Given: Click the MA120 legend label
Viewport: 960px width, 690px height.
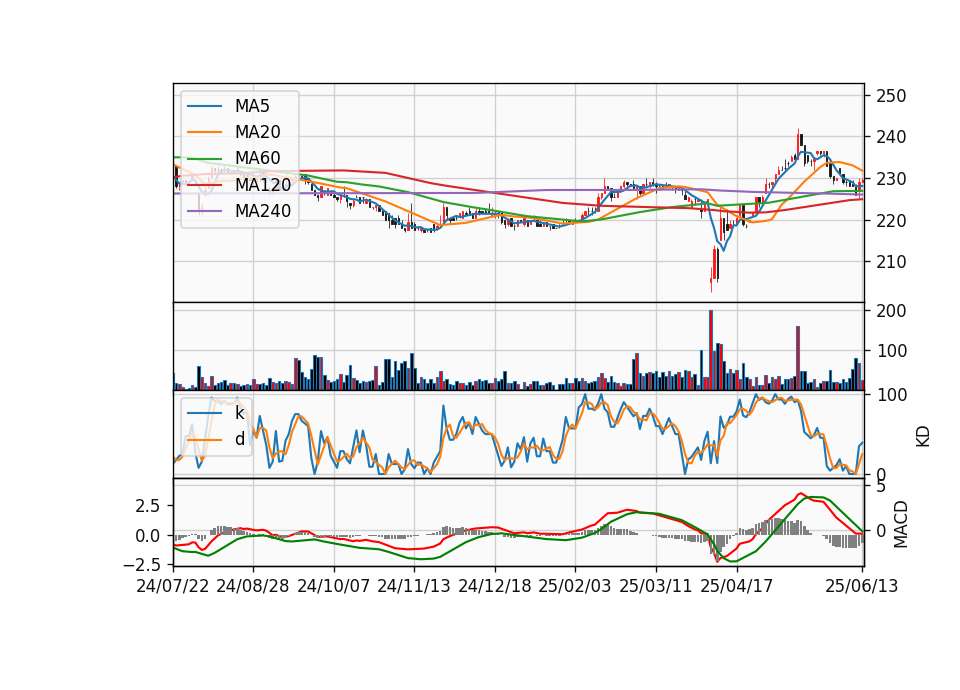Looking at the screenshot, I should (x=263, y=184).
